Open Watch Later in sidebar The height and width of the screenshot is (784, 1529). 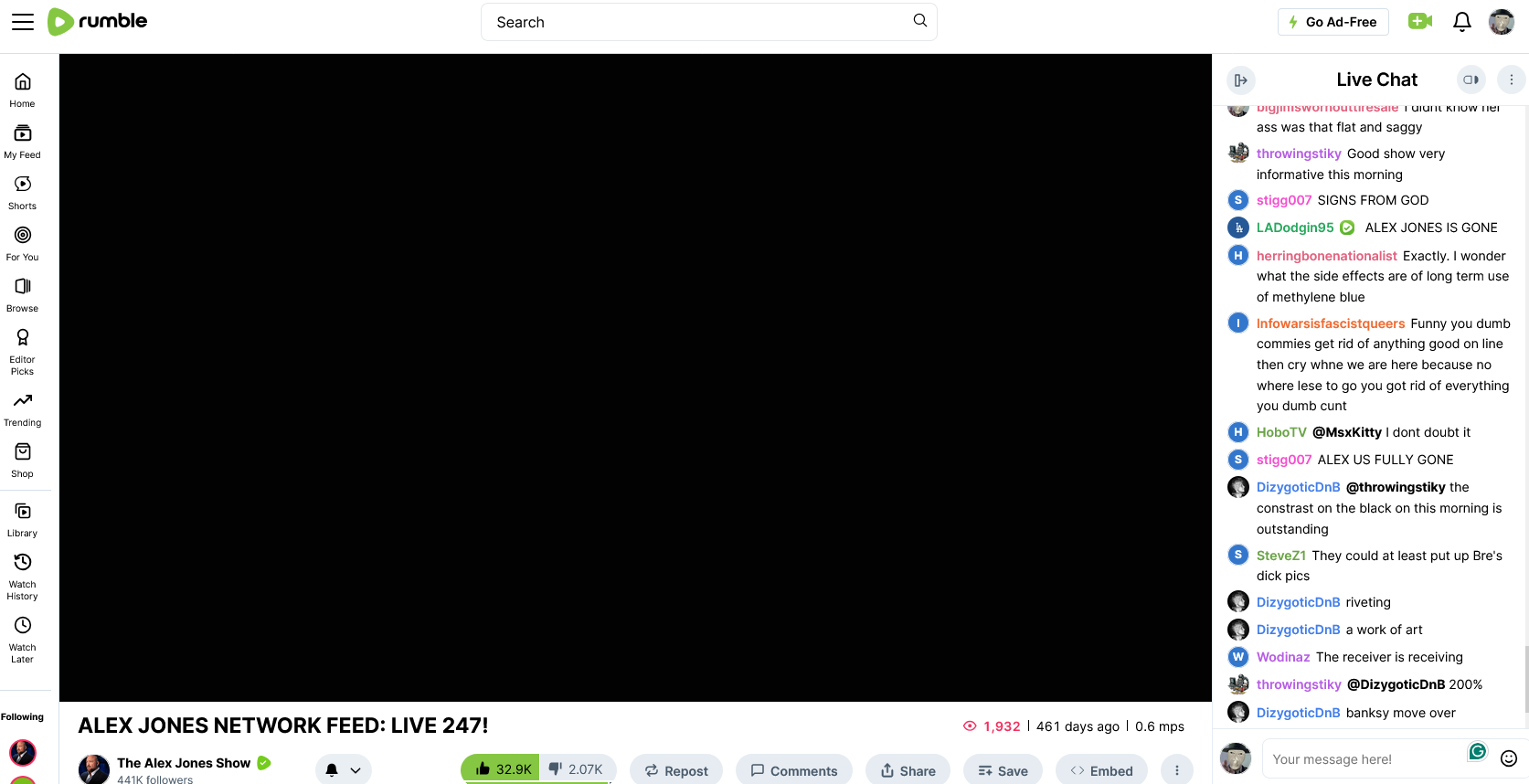(23, 640)
